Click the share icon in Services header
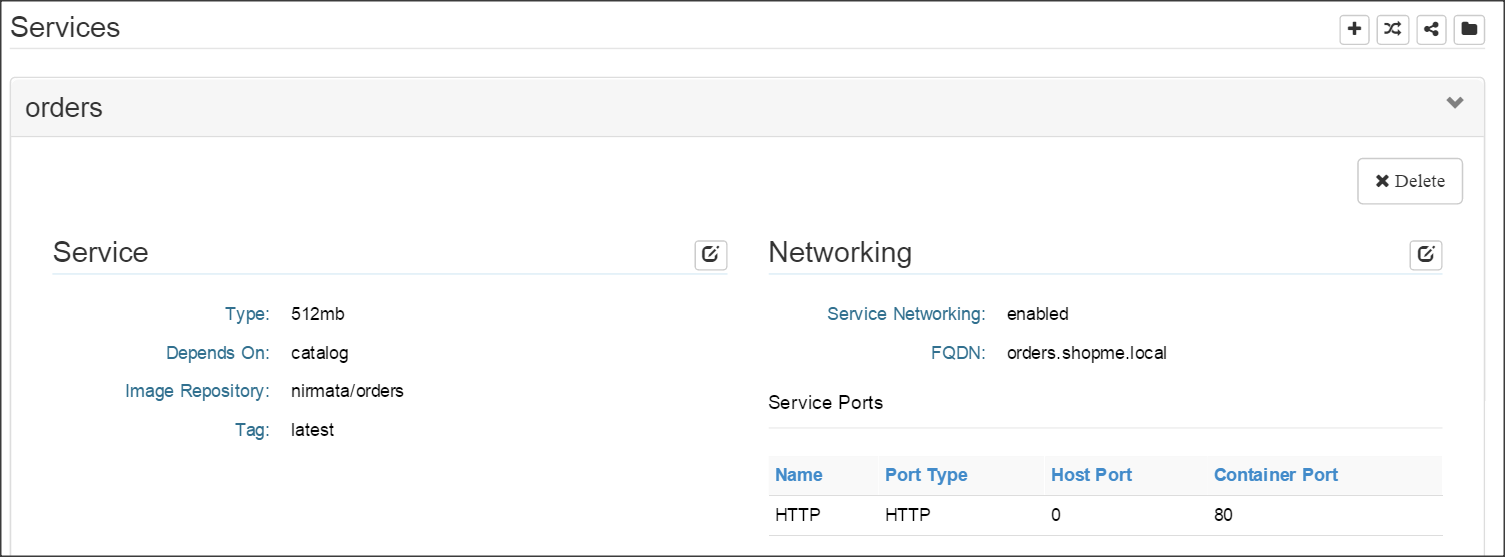Viewport: 1505px width, 557px height. (x=1431, y=29)
